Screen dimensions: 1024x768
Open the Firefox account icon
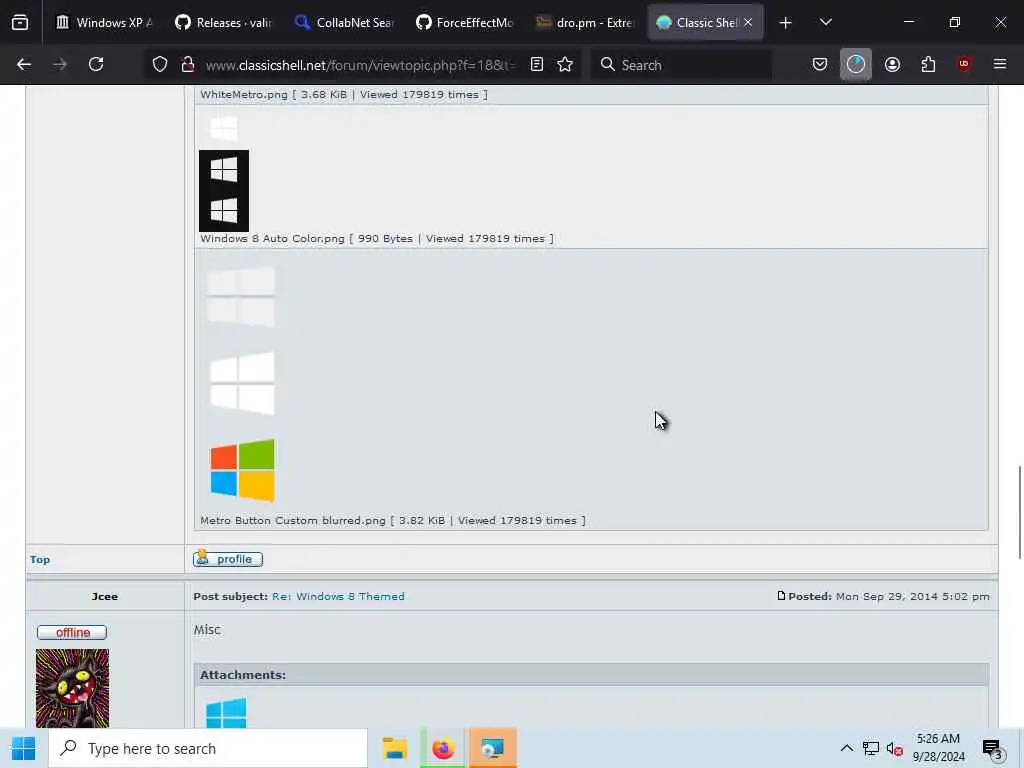pos(892,64)
